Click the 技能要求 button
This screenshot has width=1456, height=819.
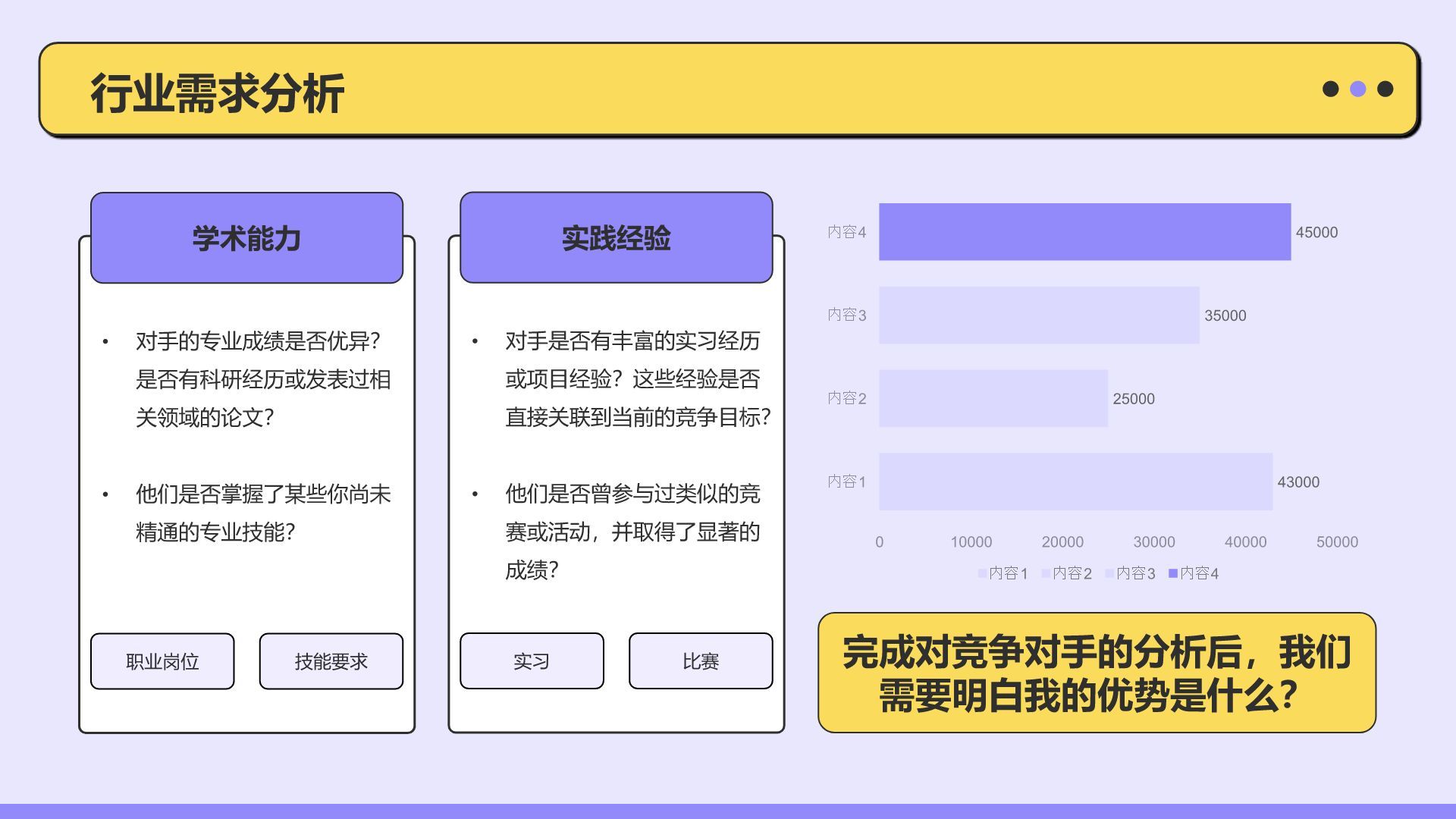click(x=331, y=661)
